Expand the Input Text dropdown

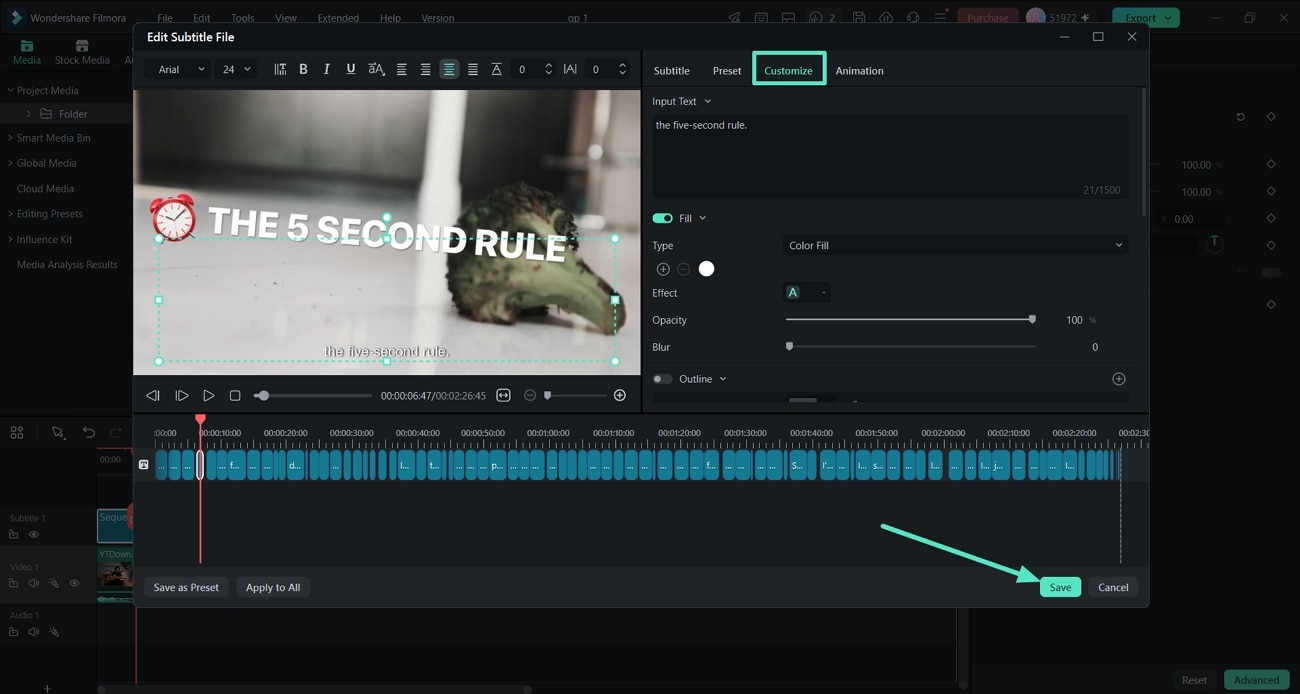click(708, 101)
